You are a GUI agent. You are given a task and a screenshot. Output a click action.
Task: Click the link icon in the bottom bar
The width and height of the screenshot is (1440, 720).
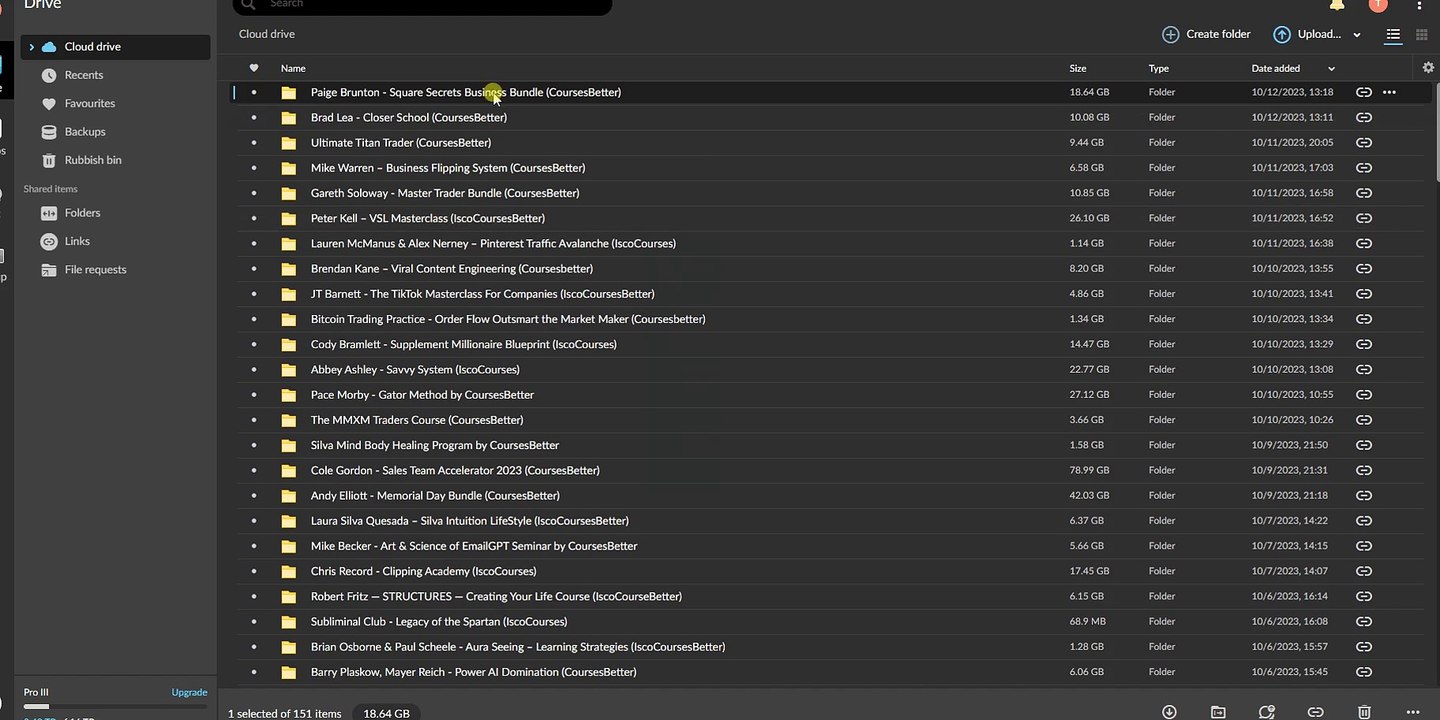[1316, 712]
